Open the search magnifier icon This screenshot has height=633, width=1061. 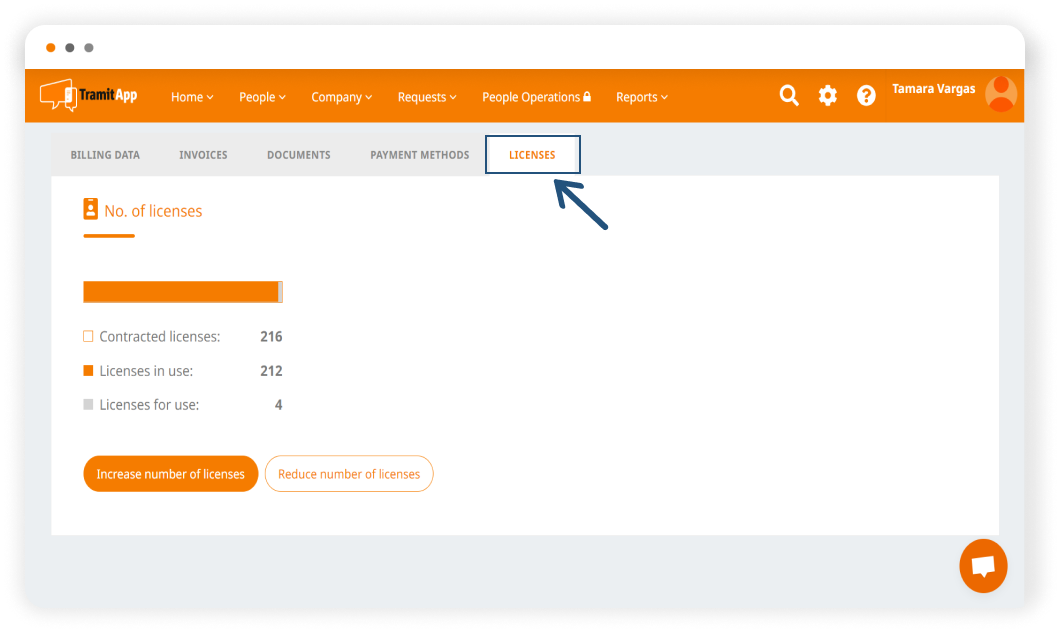[789, 96]
